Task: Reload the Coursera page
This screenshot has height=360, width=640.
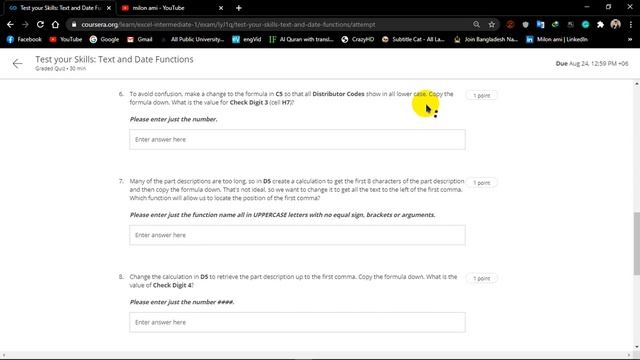Action: (x=40, y=24)
